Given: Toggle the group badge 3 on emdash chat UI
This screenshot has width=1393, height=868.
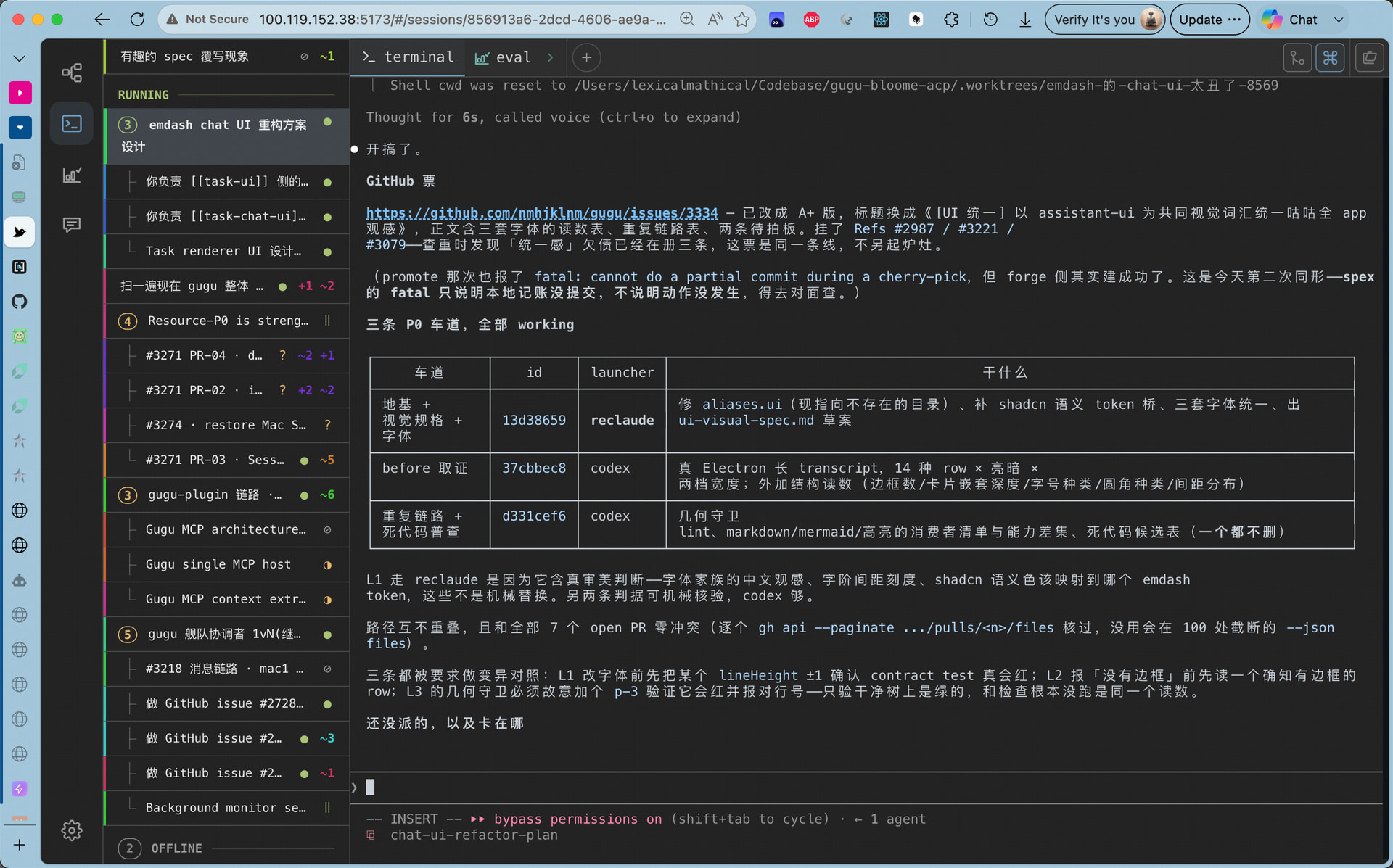Looking at the screenshot, I should pyautogui.click(x=128, y=125).
